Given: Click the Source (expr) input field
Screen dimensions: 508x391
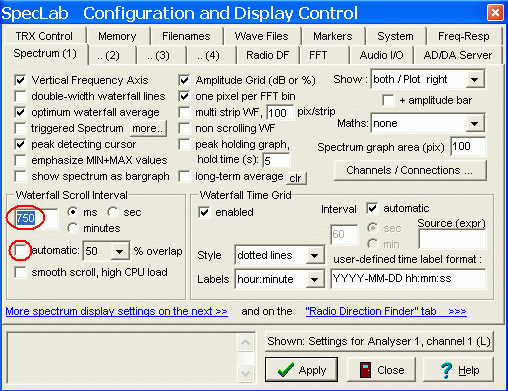Looking at the screenshot, I should pyautogui.click(x=452, y=239).
